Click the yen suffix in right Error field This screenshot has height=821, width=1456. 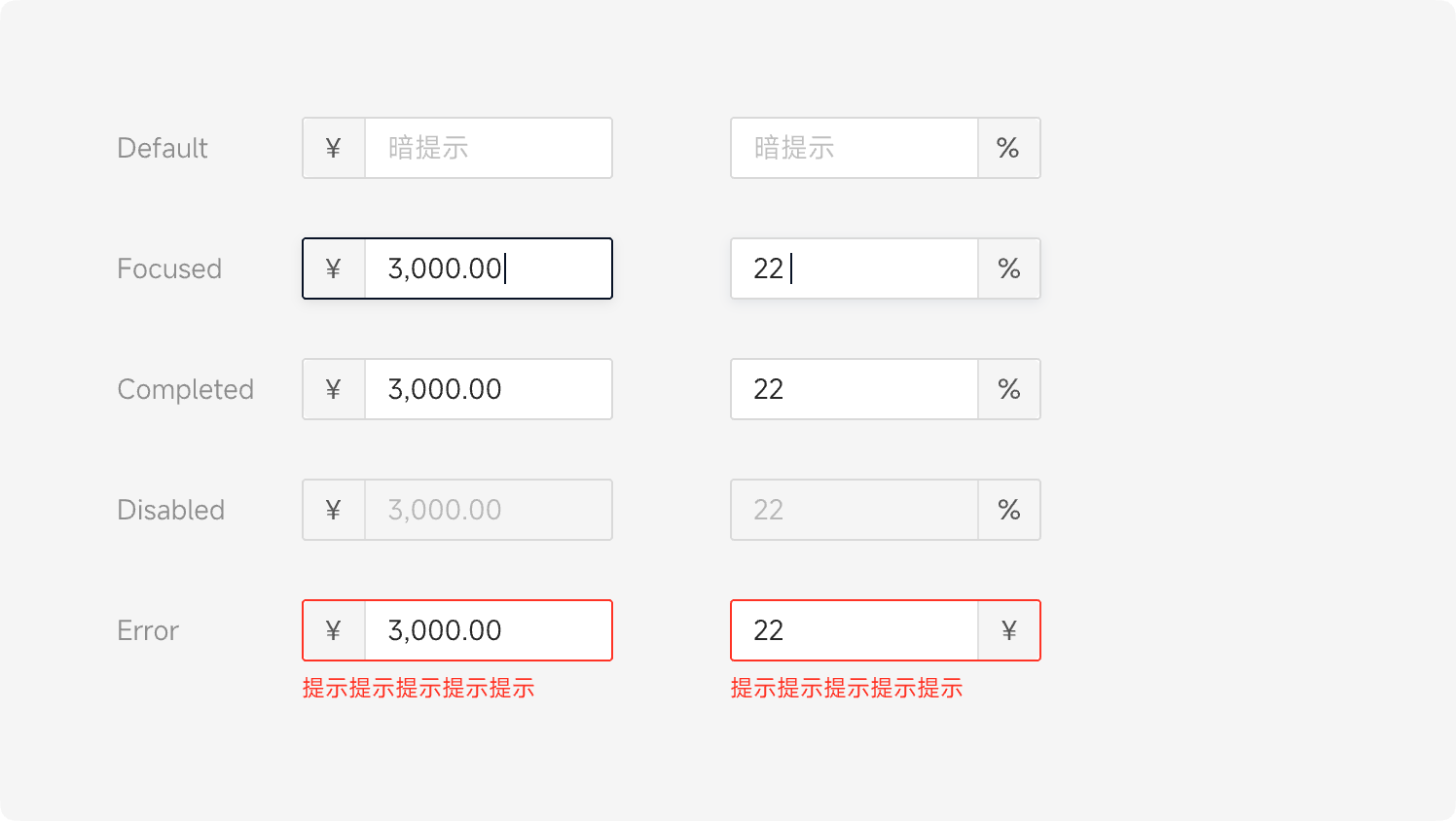pyautogui.click(x=1008, y=630)
